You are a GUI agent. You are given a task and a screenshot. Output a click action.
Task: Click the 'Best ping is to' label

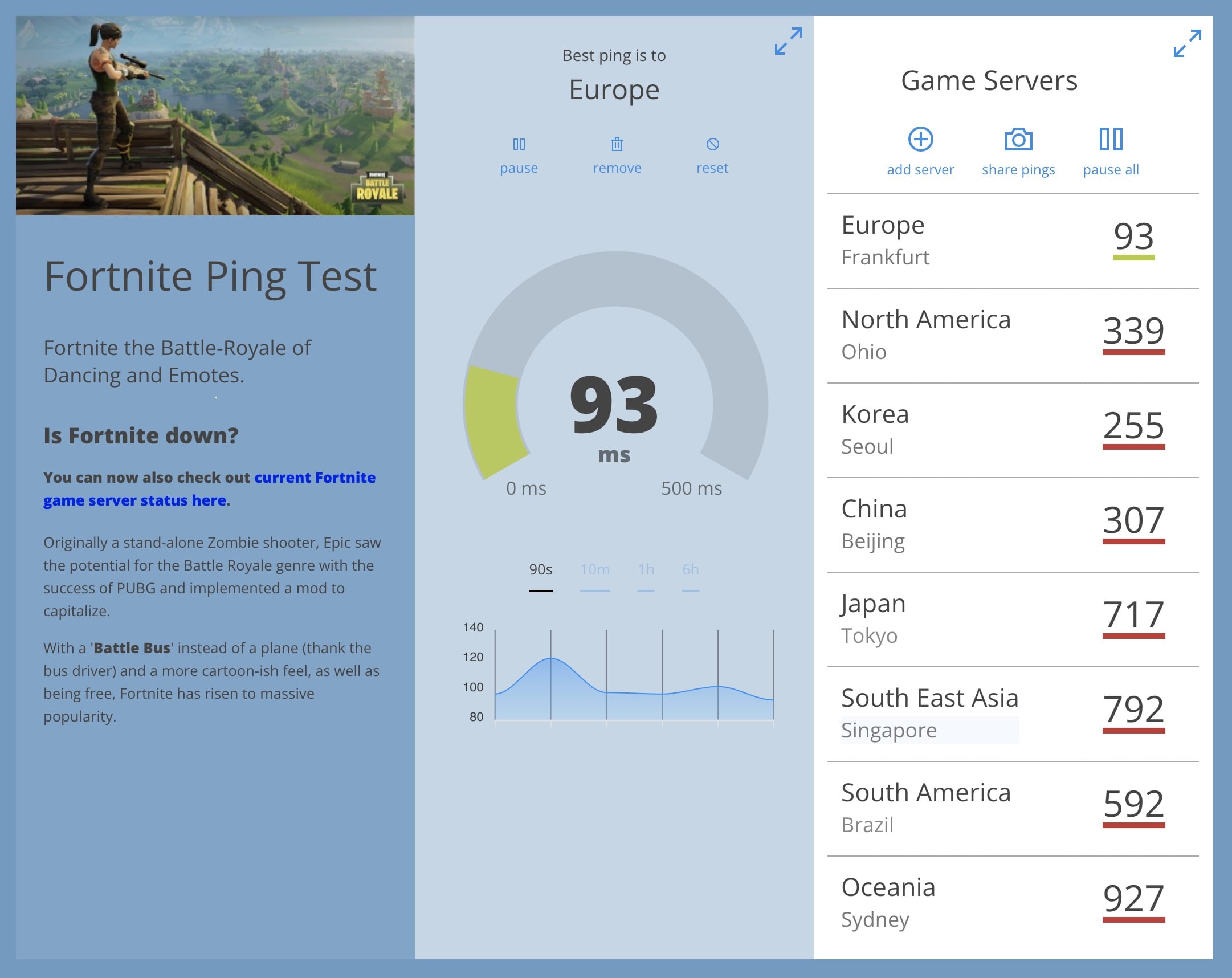(614, 56)
